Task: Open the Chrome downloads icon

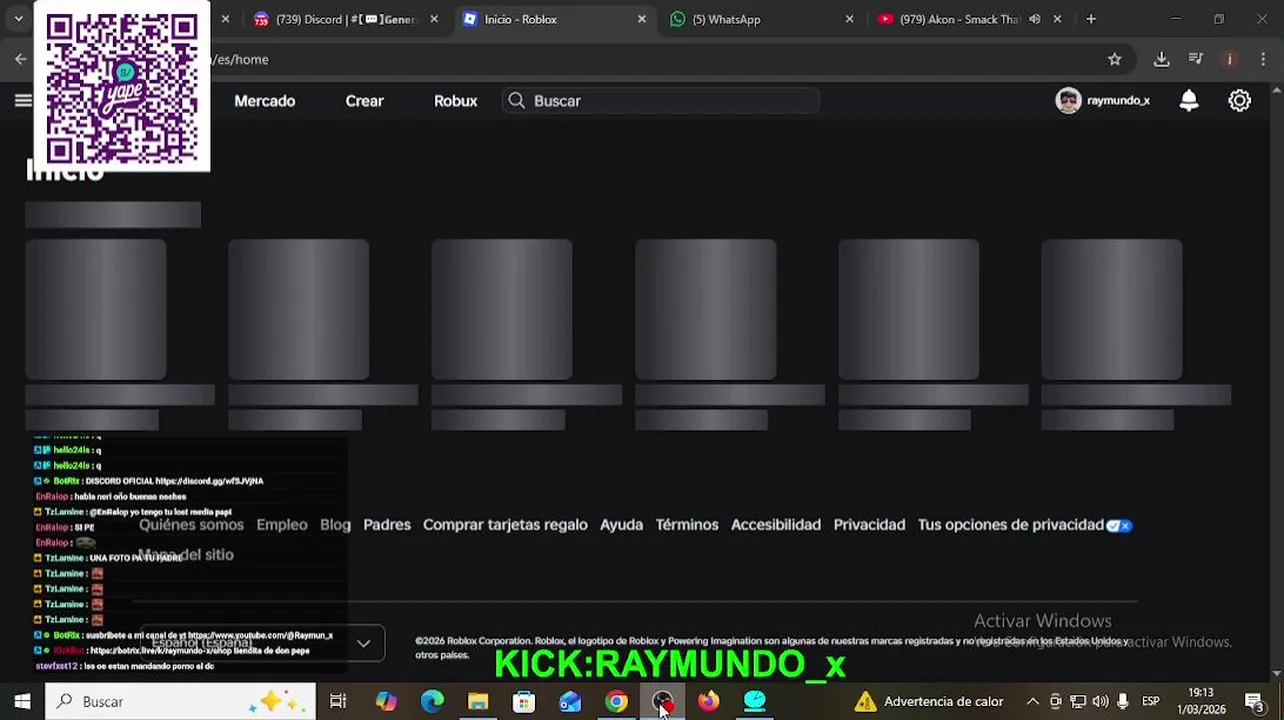Action: [1161, 59]
